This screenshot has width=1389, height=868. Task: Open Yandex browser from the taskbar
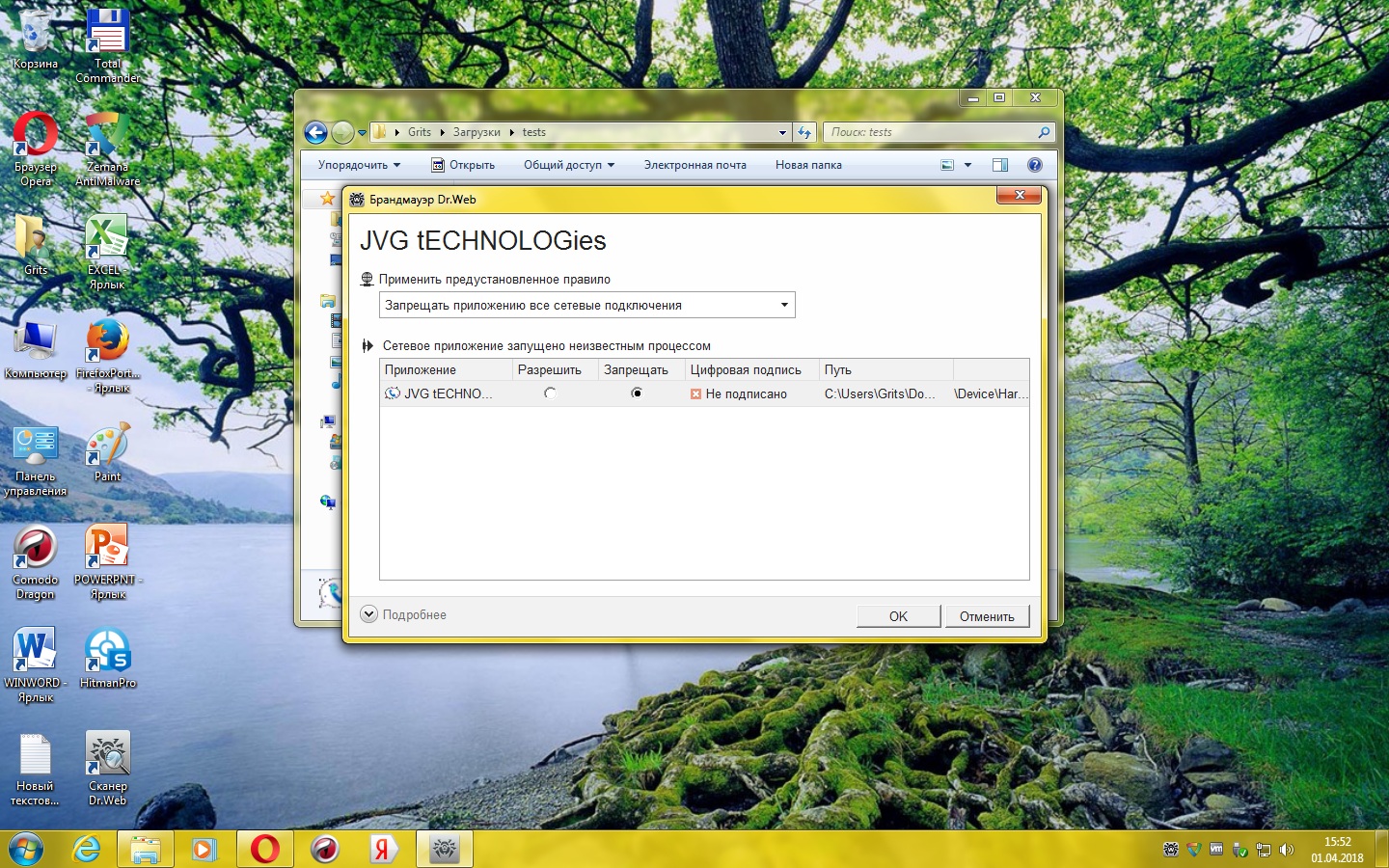[384, 849]
